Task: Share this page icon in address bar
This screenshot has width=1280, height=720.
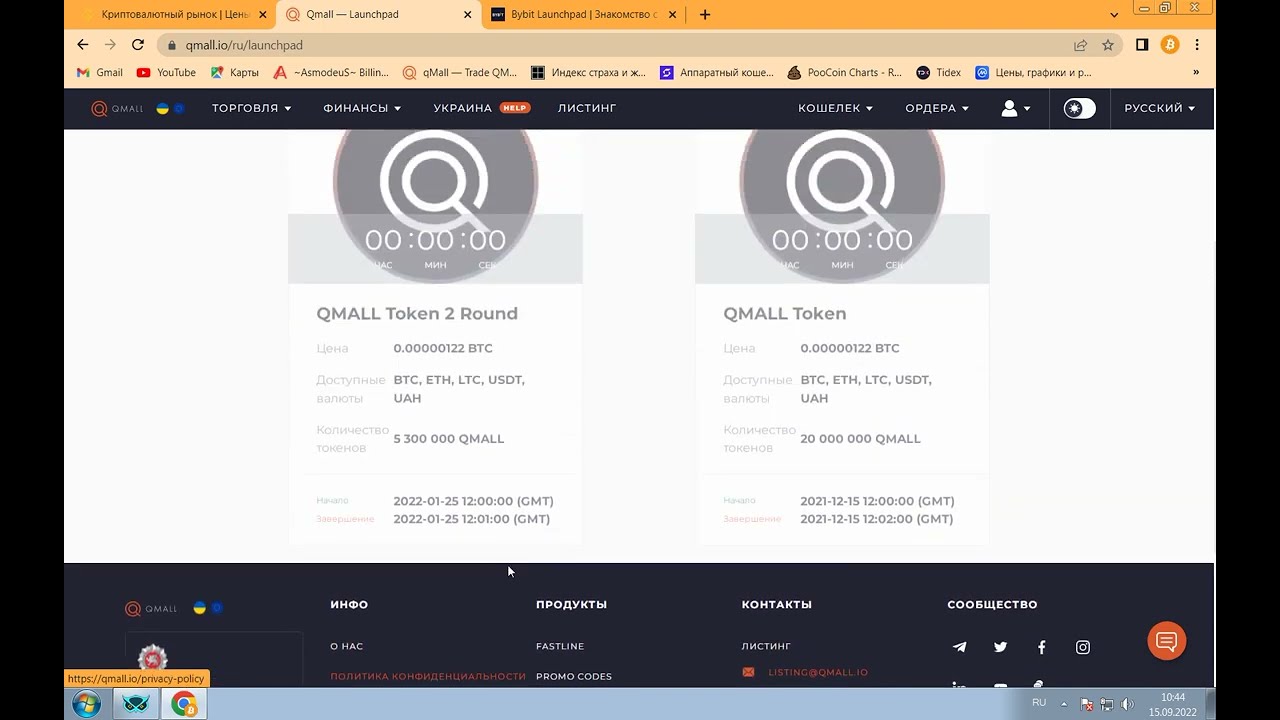Action: click(1080, 45)
